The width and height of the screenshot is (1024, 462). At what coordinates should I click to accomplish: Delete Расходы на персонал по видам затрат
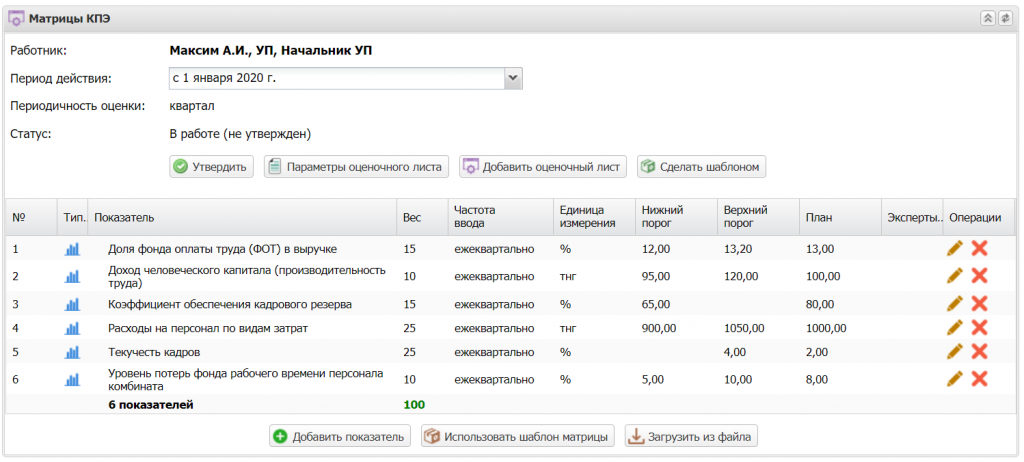[x=979, y=328]
